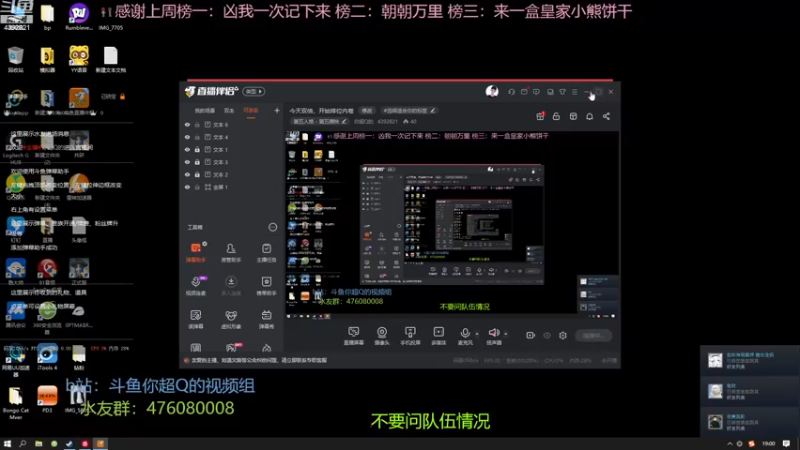Hide the 文本 6 source with eye icon
The image size is (800, 450).
187,124
